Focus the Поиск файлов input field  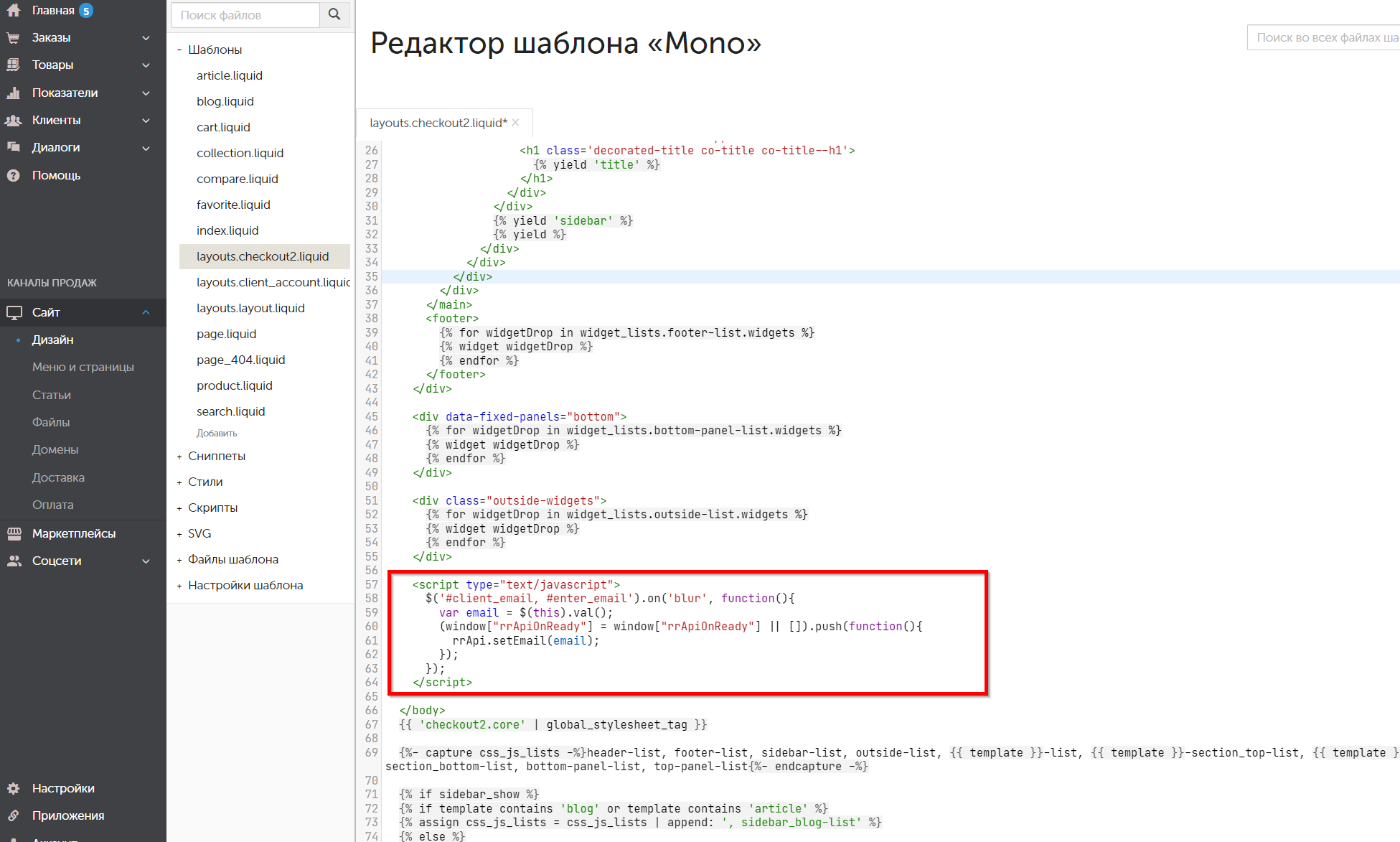click(x=245, y=15)
